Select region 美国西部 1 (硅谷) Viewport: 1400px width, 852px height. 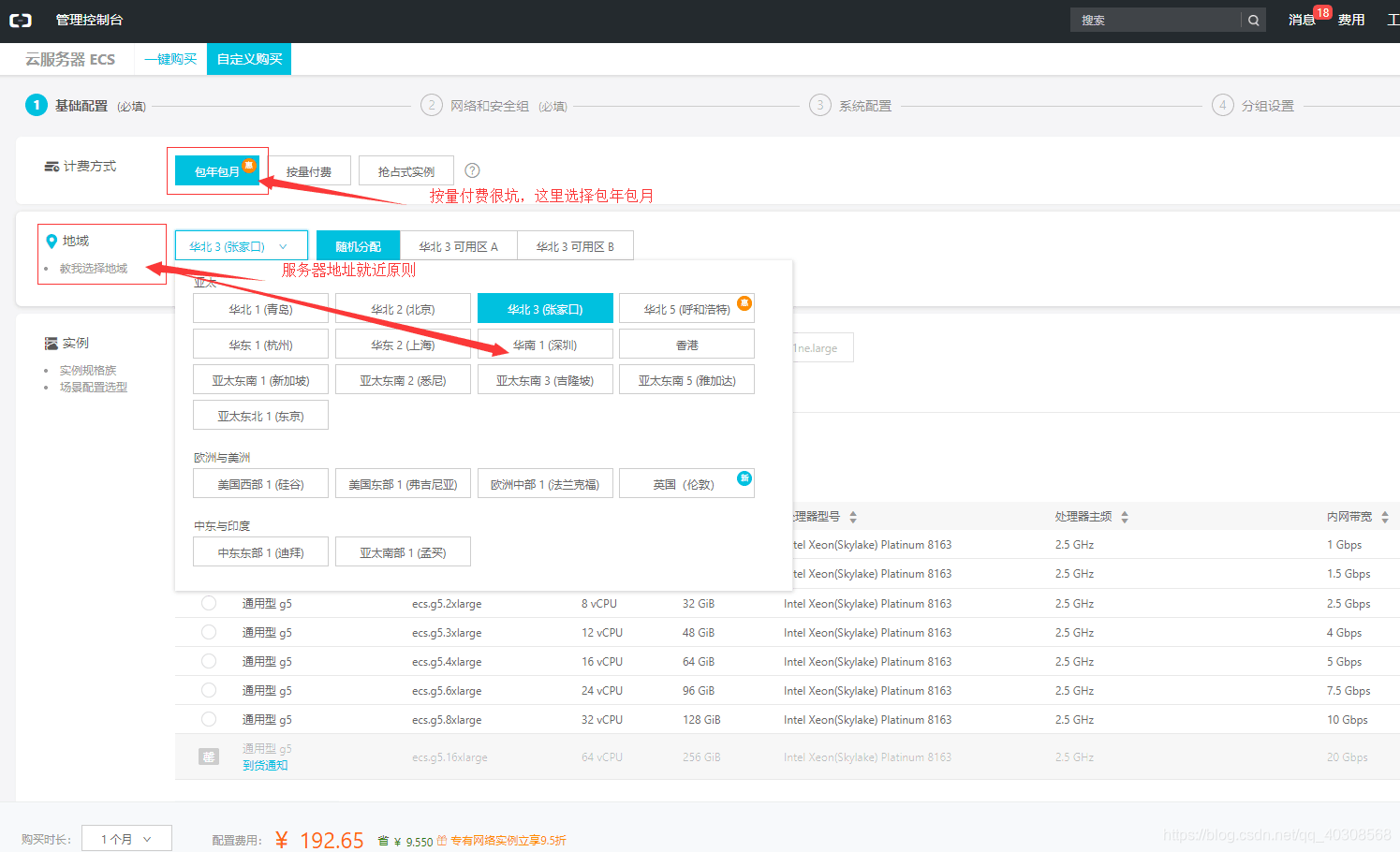point(260,483)
